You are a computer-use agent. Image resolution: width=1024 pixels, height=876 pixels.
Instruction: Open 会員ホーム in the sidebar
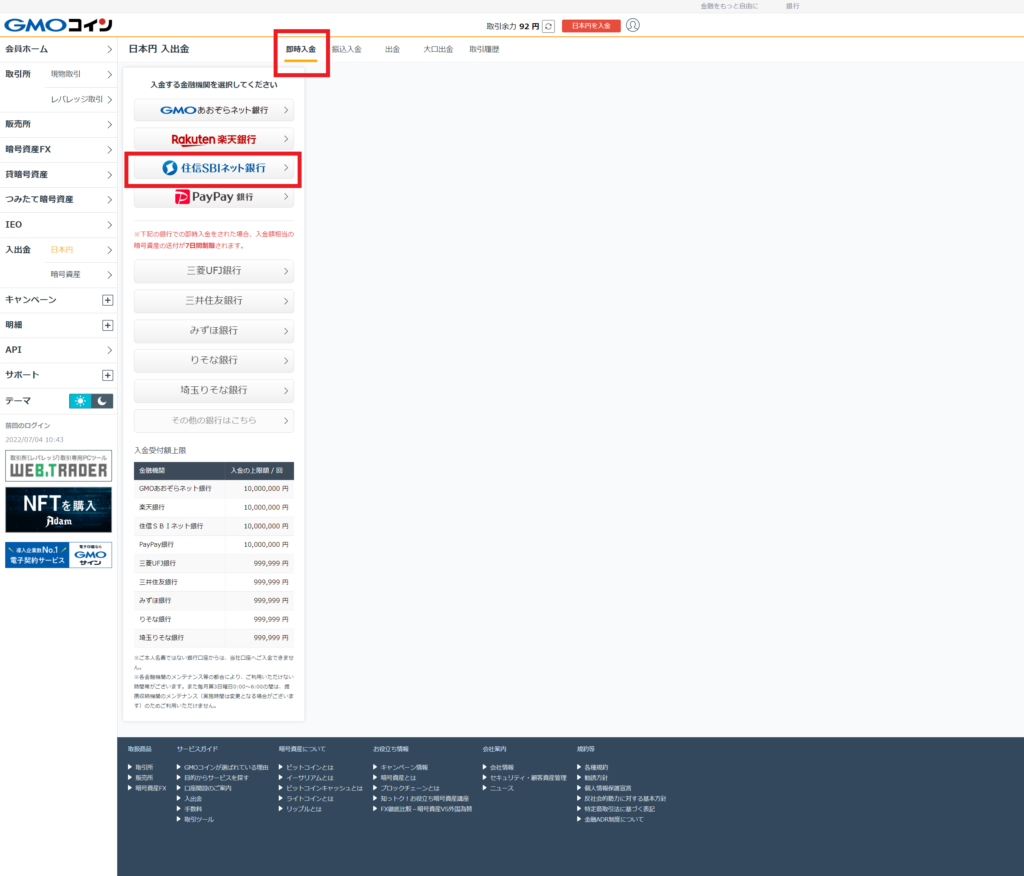coord(58,49)
